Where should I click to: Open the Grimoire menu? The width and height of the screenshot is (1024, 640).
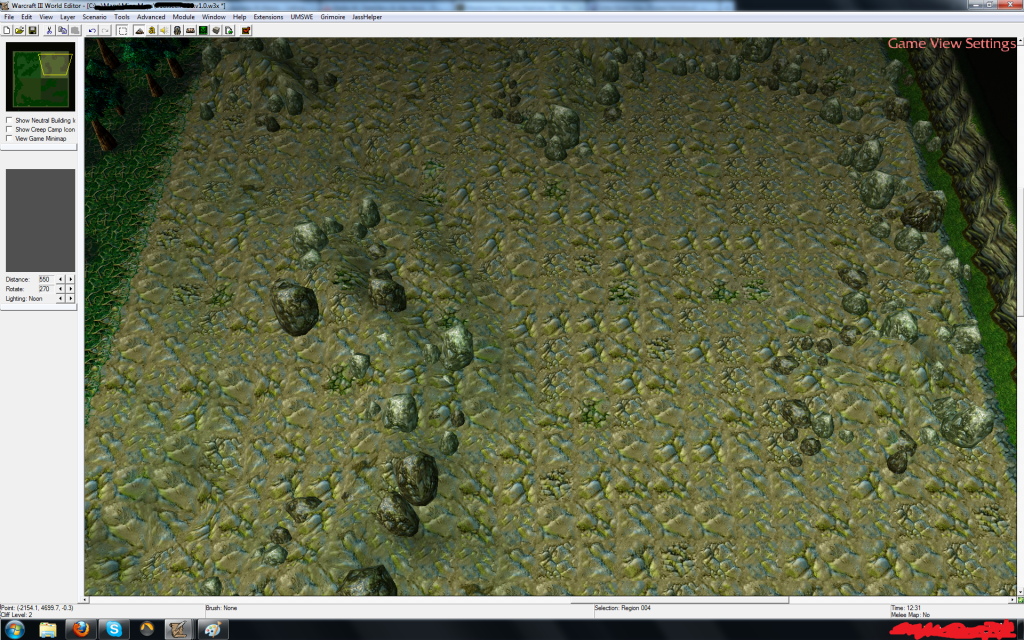[333, 17]
